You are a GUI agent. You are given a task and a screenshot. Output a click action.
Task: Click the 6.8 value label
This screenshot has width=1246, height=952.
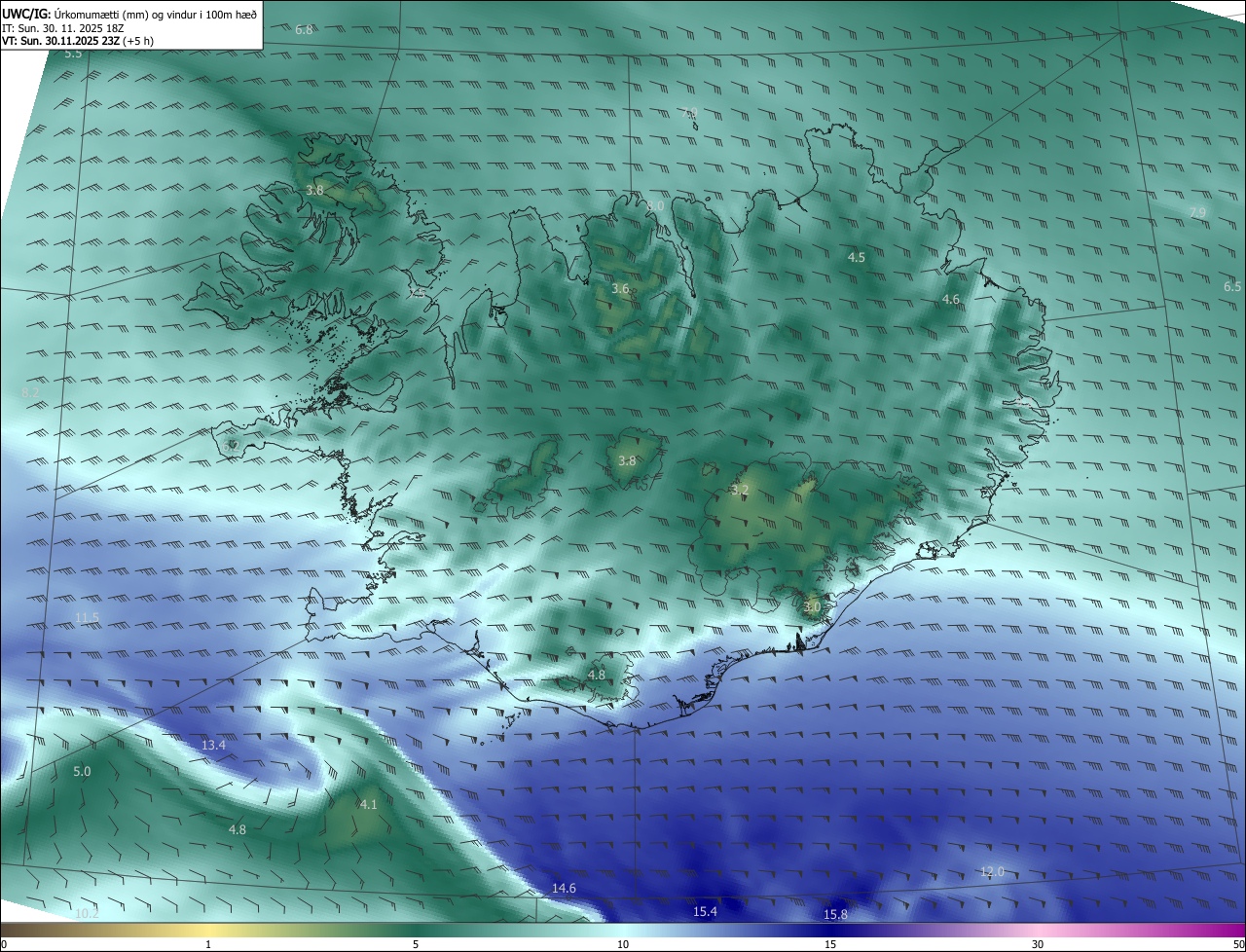[305, 30]
